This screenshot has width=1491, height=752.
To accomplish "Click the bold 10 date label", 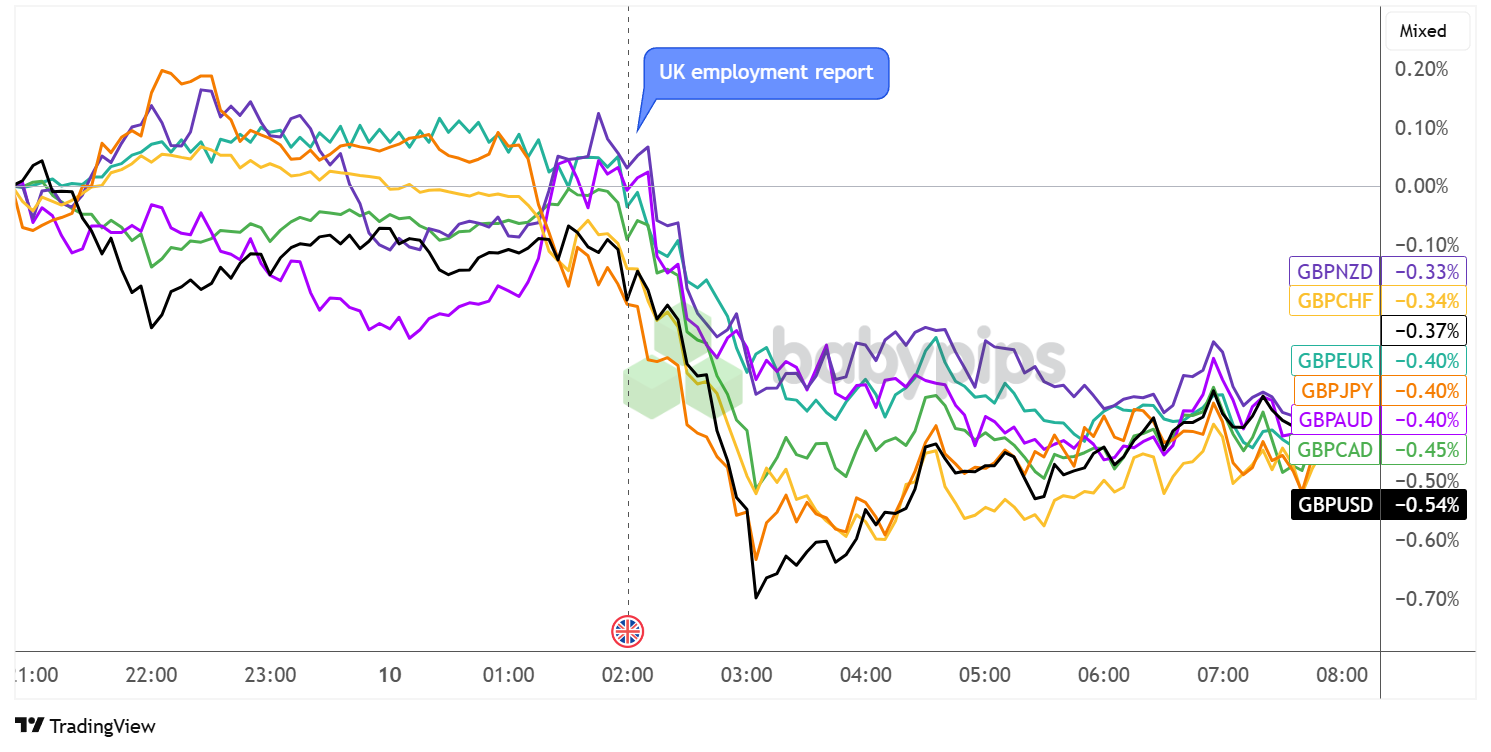I will click(390, 675).
